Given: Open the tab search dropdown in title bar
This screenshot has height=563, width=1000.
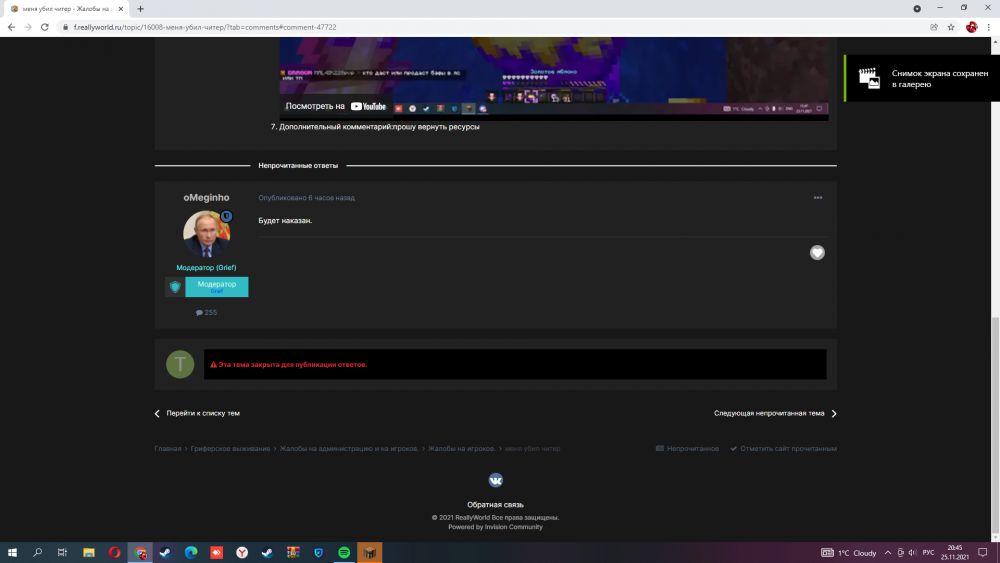Looking at the screenshot, I should click(x=917, y=8).
